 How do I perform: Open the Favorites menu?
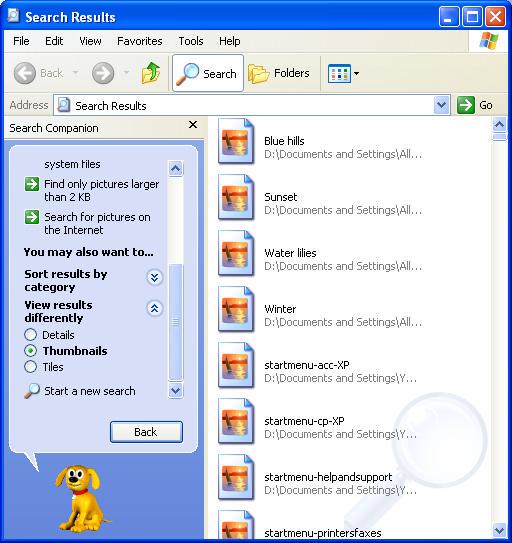[140, 41]
